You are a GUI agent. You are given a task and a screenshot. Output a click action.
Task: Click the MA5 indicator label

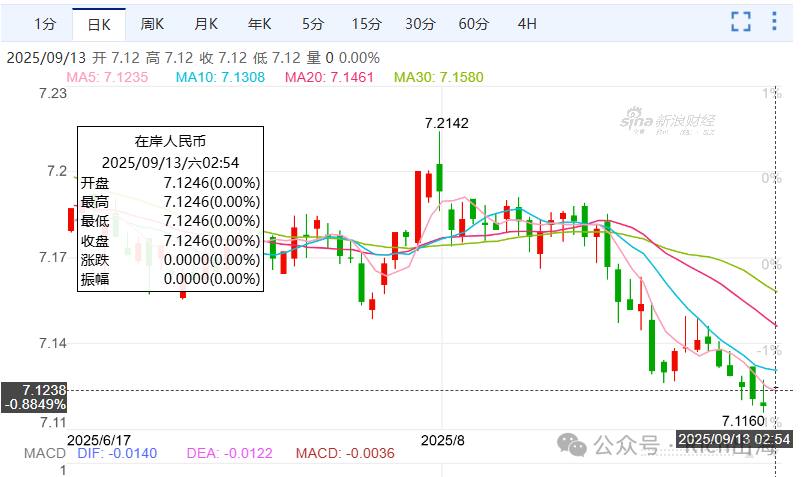tap(107, 77)
